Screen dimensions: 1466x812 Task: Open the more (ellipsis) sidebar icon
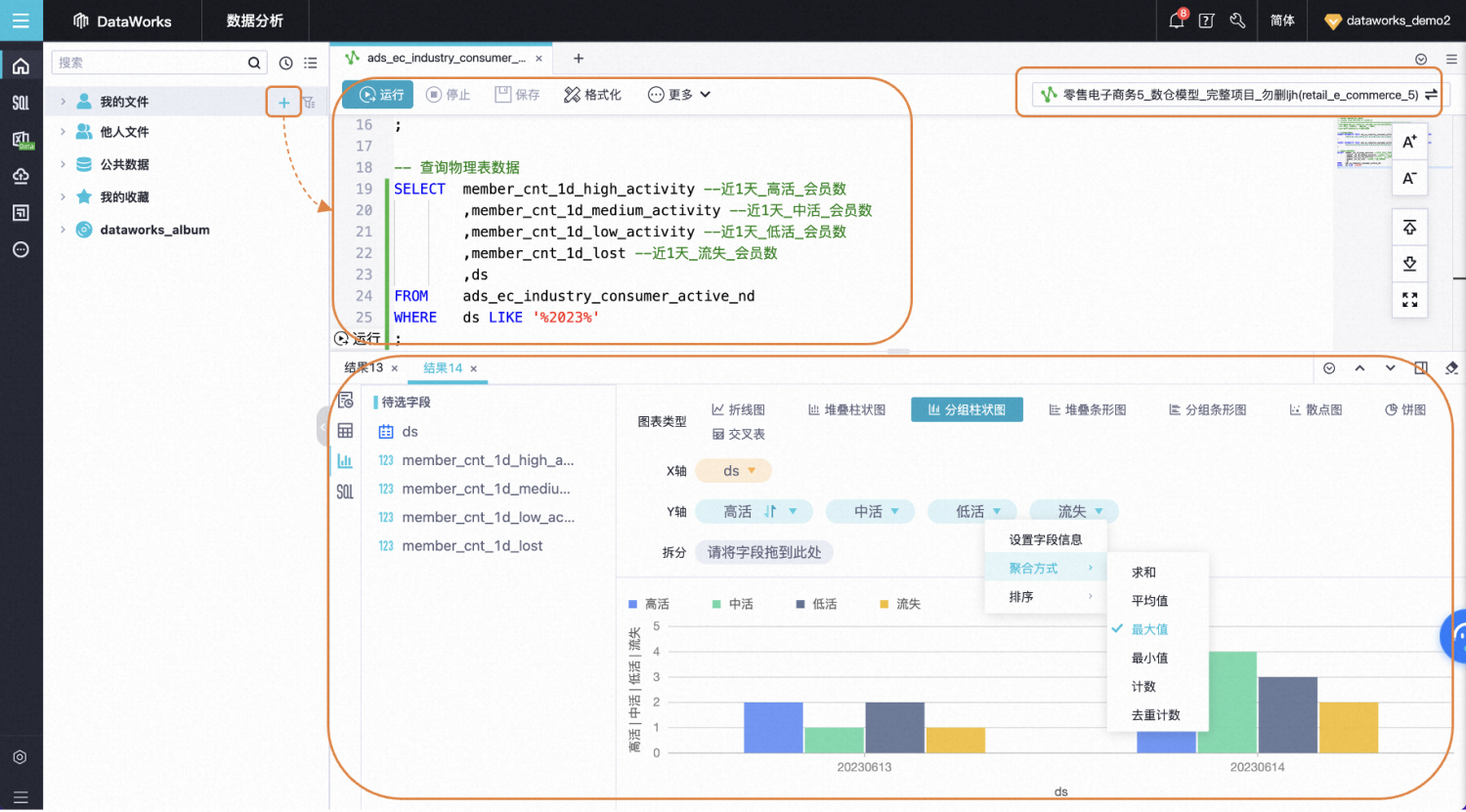(x=21, y=249)
